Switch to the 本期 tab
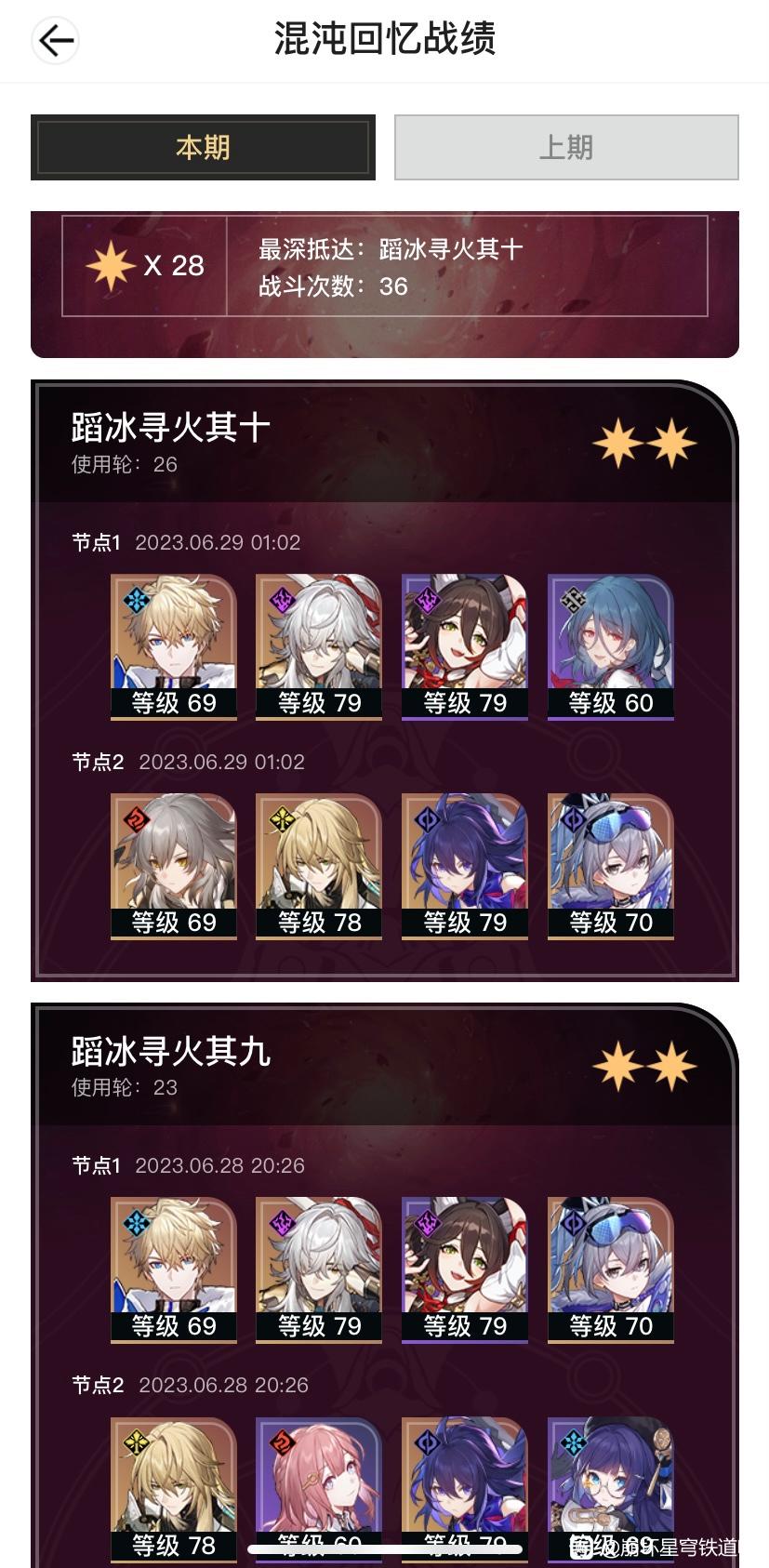This screenshot has width=769, height=1568. [203, 147]
